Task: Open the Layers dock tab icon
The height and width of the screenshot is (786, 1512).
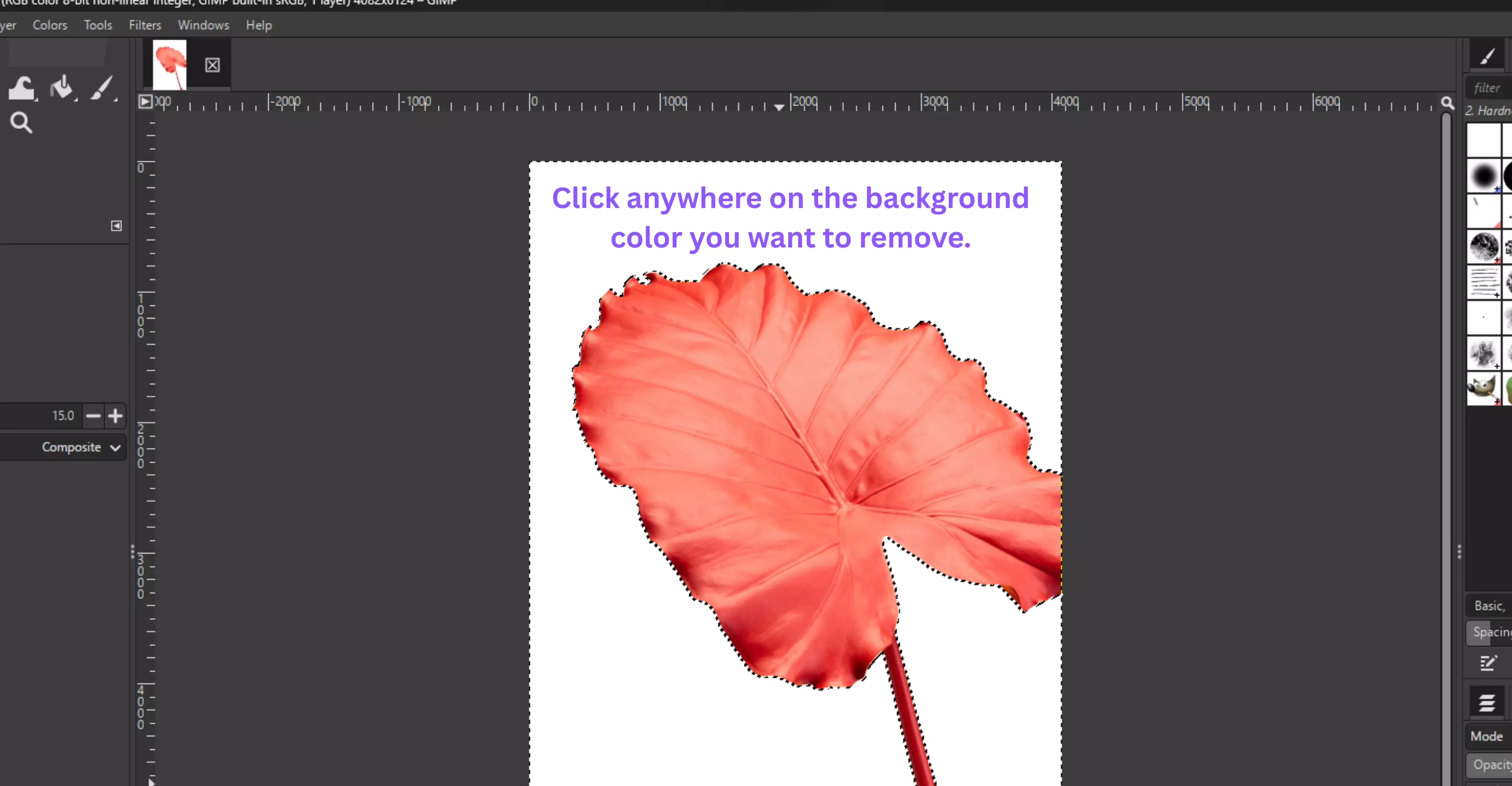Action: pos(1487,702)
